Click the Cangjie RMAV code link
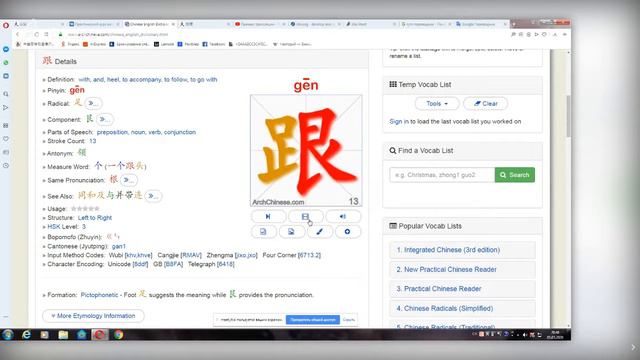The height and width of the screenshot is (360, 640). tap(191, 255)
